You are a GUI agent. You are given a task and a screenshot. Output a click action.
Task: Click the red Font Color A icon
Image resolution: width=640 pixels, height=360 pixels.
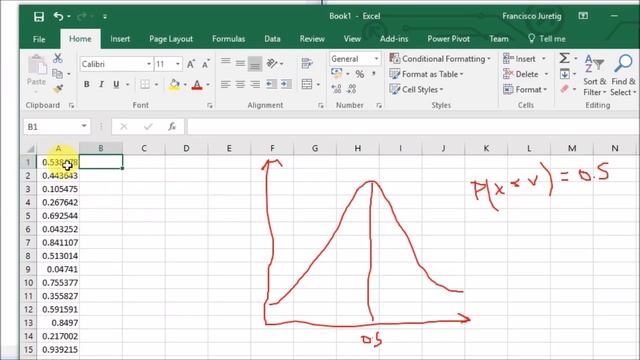(197, 84)
